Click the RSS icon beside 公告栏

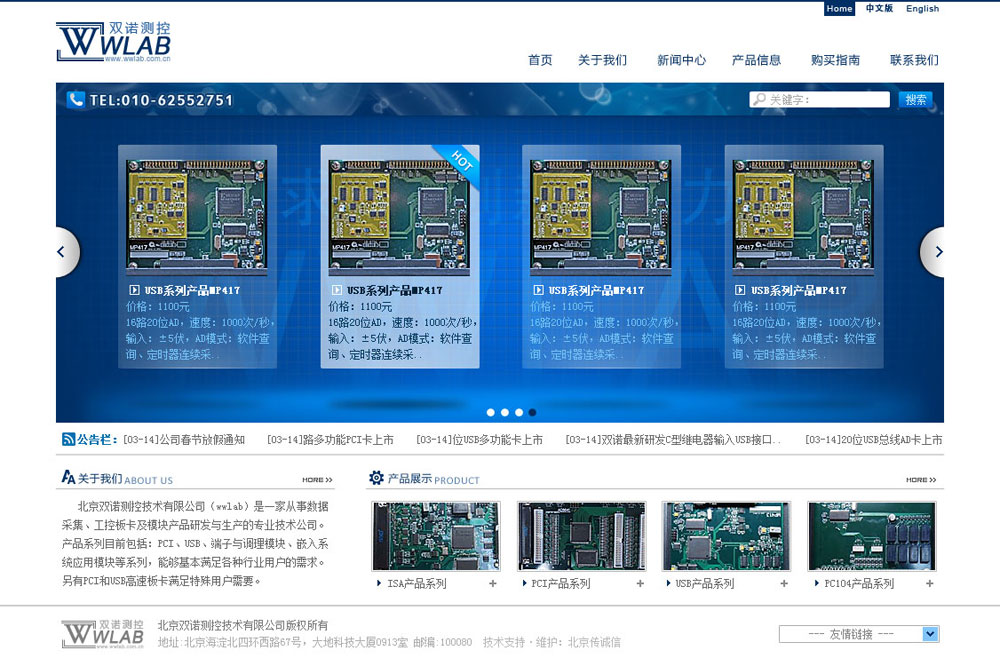(x=68, y=439)
